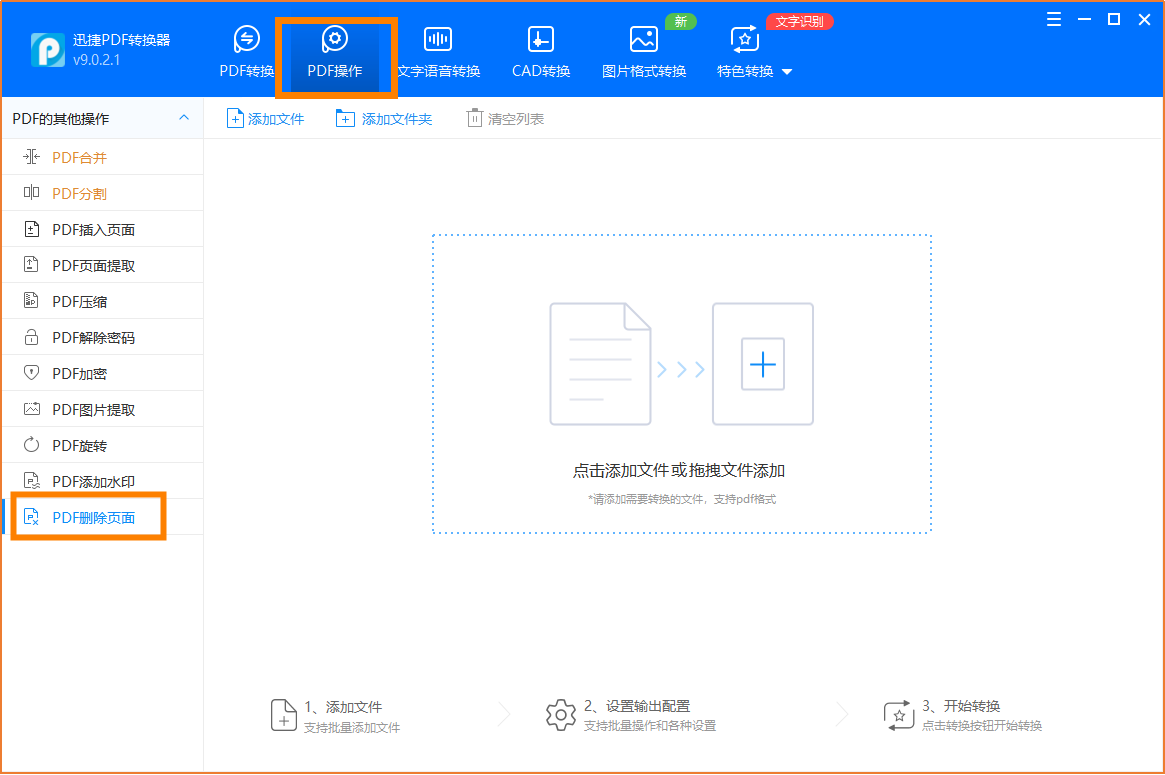Expand the 特色转换 dropdown arrow
Screen dimensions: 1165x775
[788, 72]
